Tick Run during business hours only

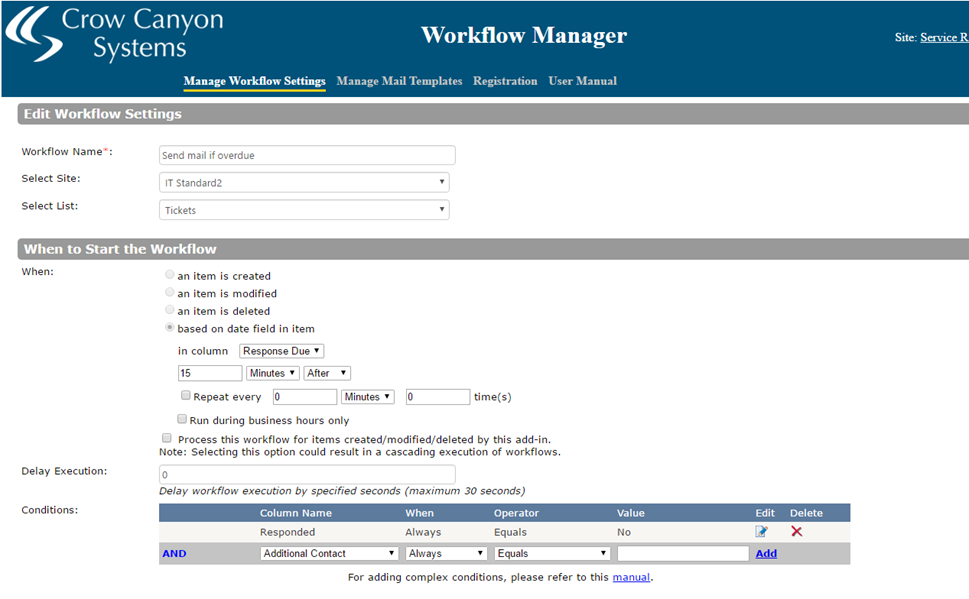tap(182, 419)
